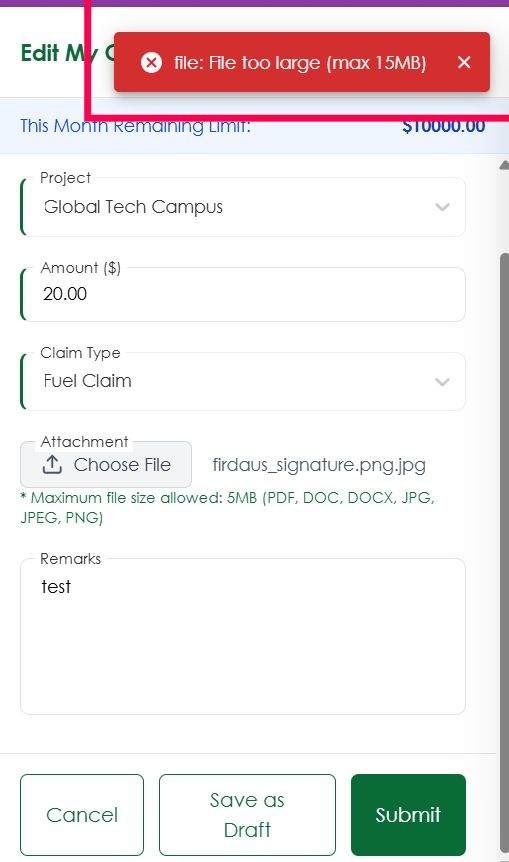Open the Fuel Claim type selector
This screenshot has height=862, width=509.
tap(243, 382)
